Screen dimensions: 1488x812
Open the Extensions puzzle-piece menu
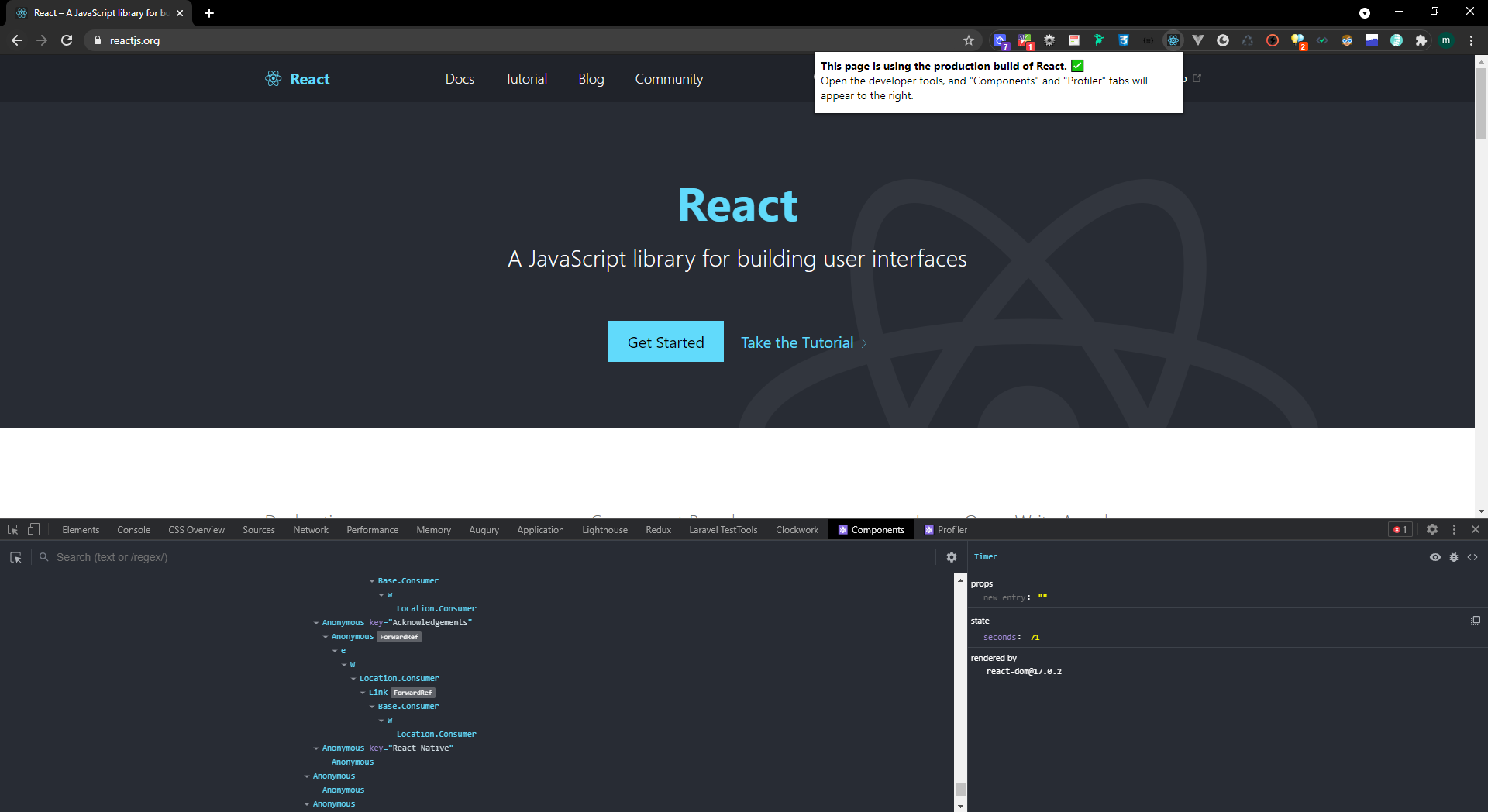coord(1421,40)
